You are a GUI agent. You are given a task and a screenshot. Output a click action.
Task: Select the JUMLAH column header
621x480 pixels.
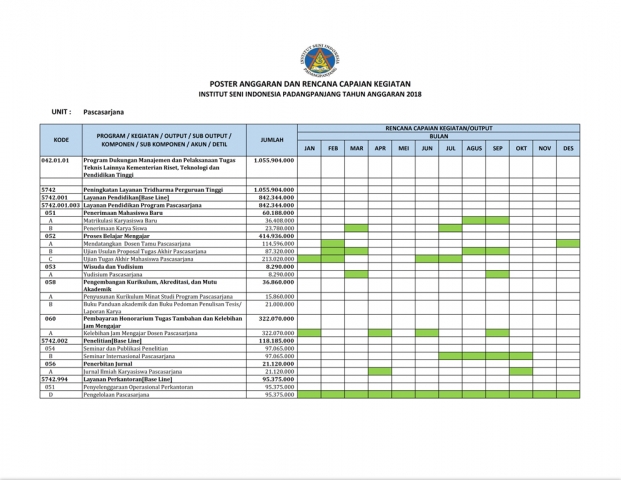272,140
